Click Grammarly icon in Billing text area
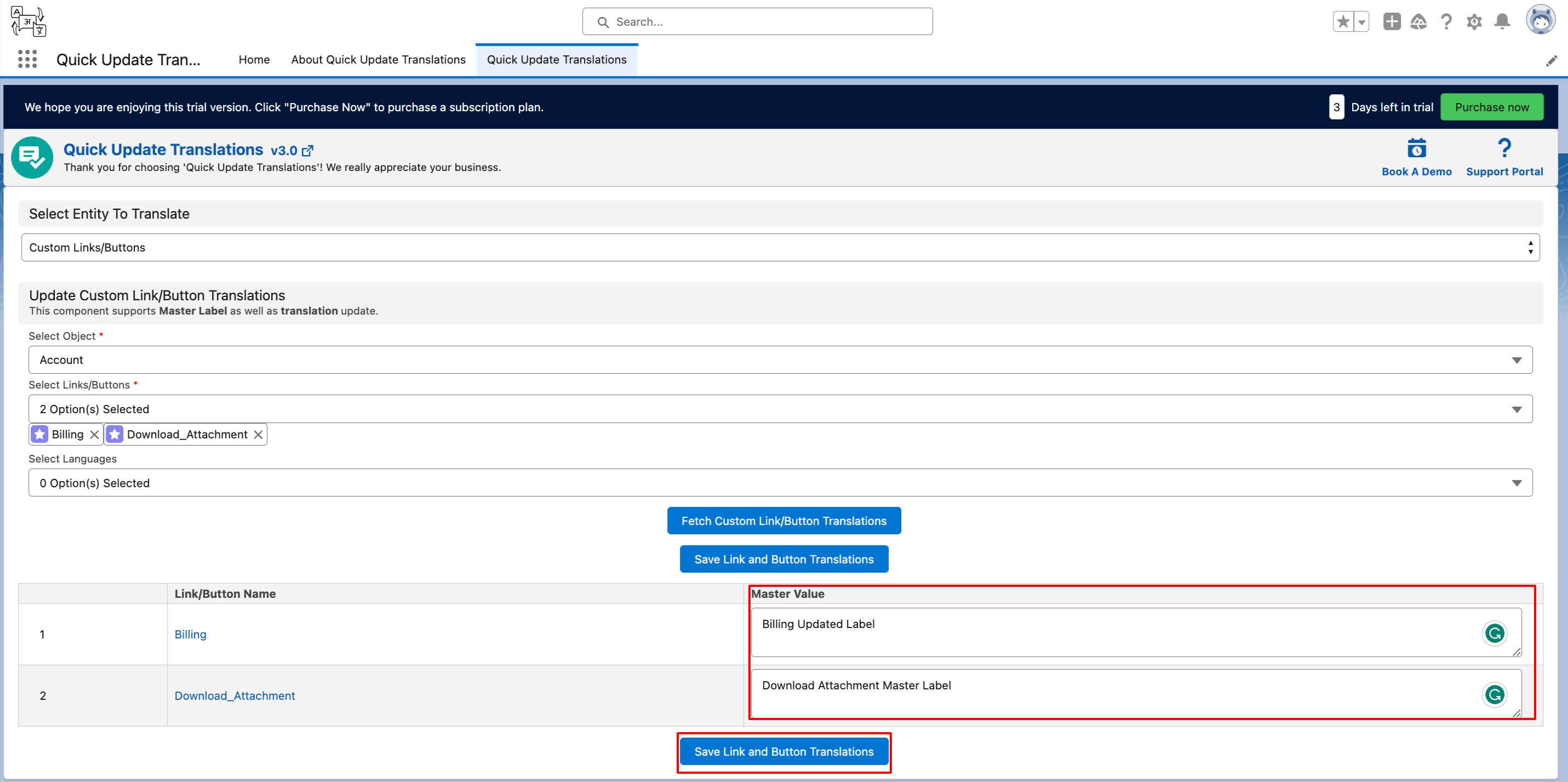 point(1495,633)
